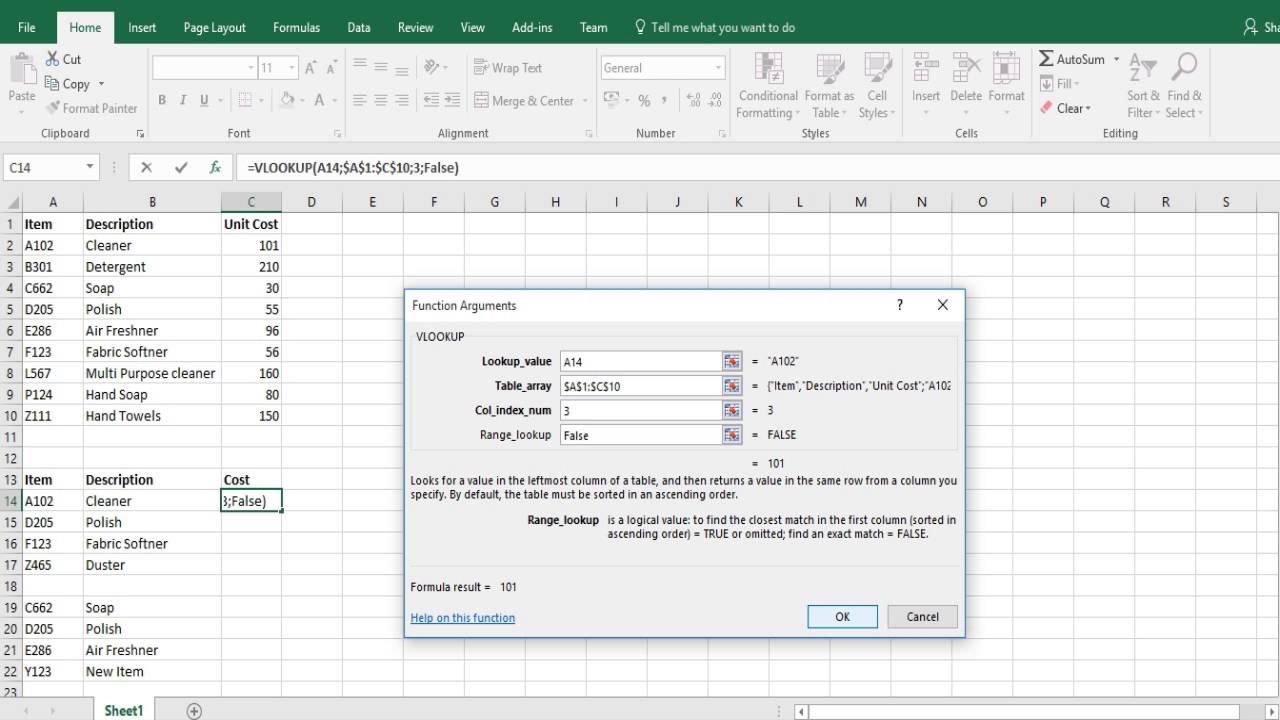Click the Delete cells icon
Screen dimensions: 1280x720
[x=966, y=69]
